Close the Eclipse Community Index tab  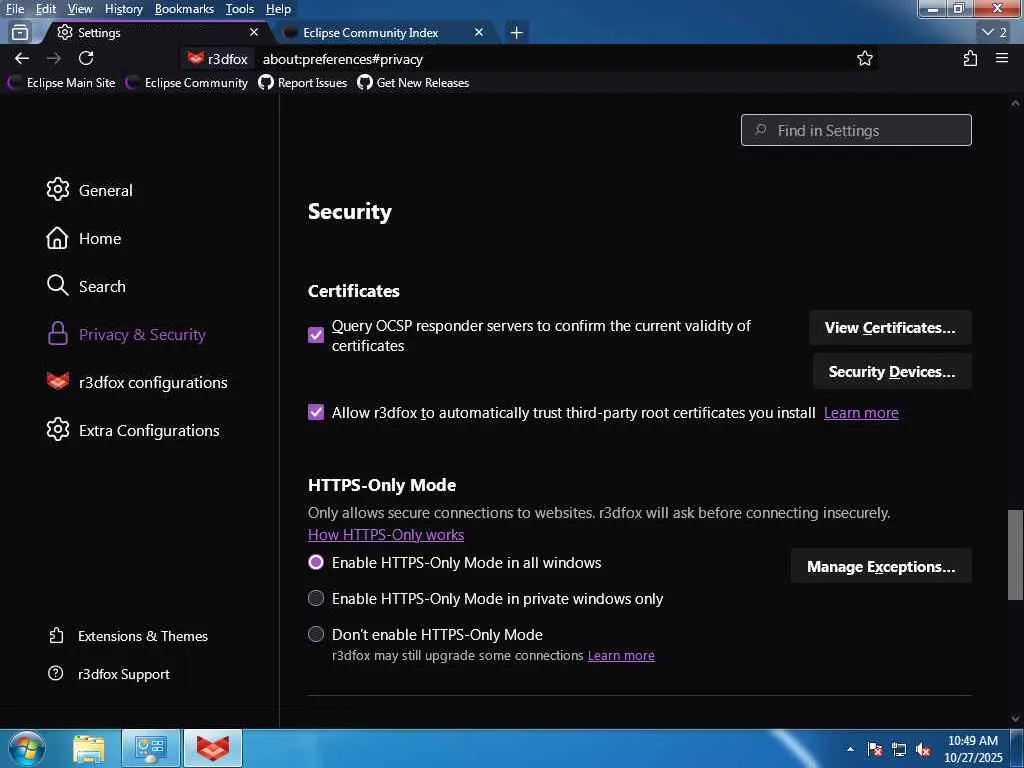[479, 32]
